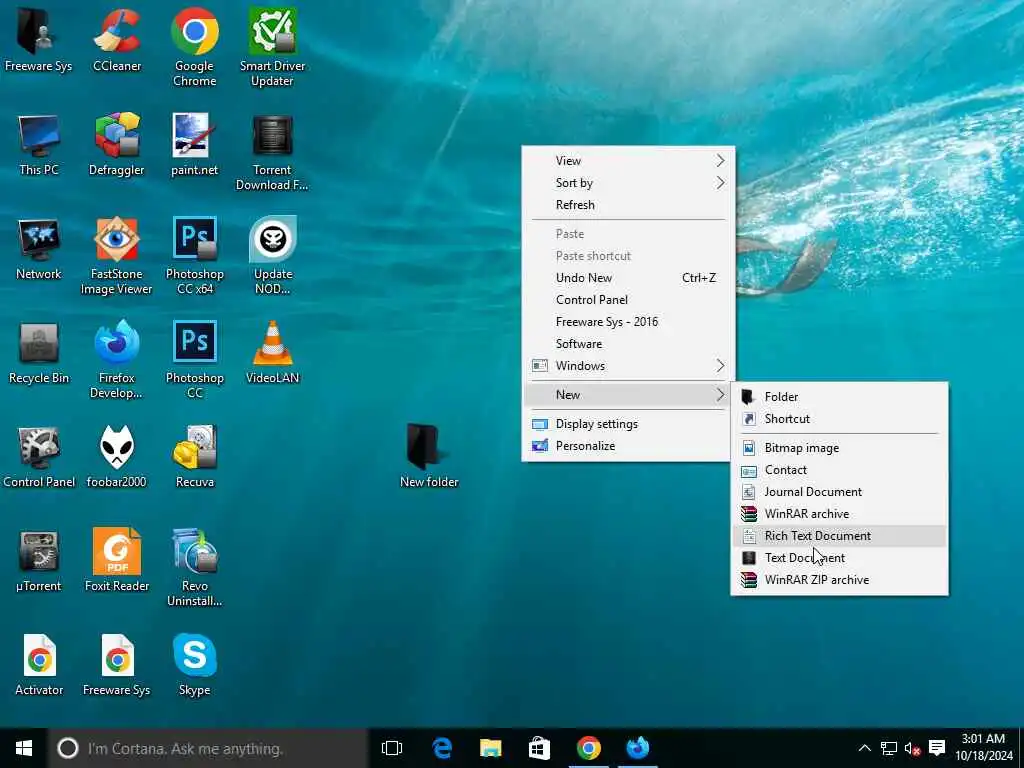The width and height of the screenshot is (1024, 768).
Task: Open the taskbar clock and date
Action: pos(984,748)
